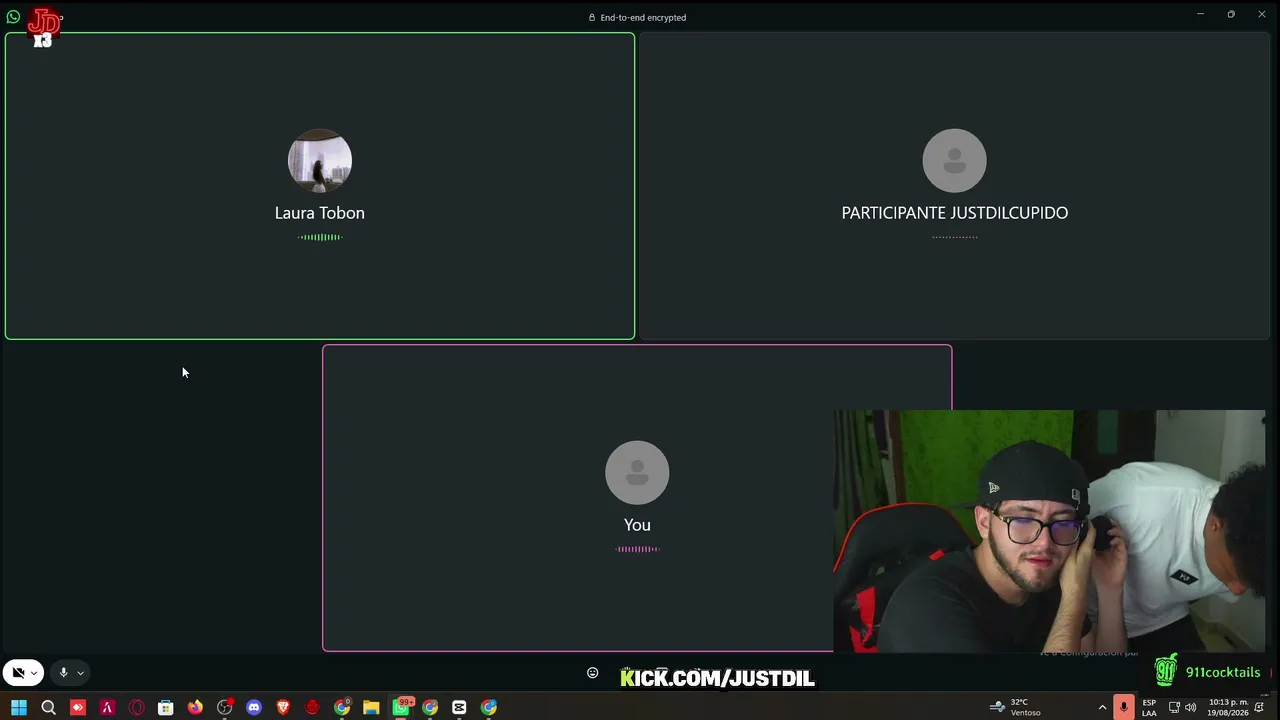The height and width of the screenshot is (720, 1280).
Task: Open Discord from the taskbar
Action: pyautogui.click(x=254, y=708)
